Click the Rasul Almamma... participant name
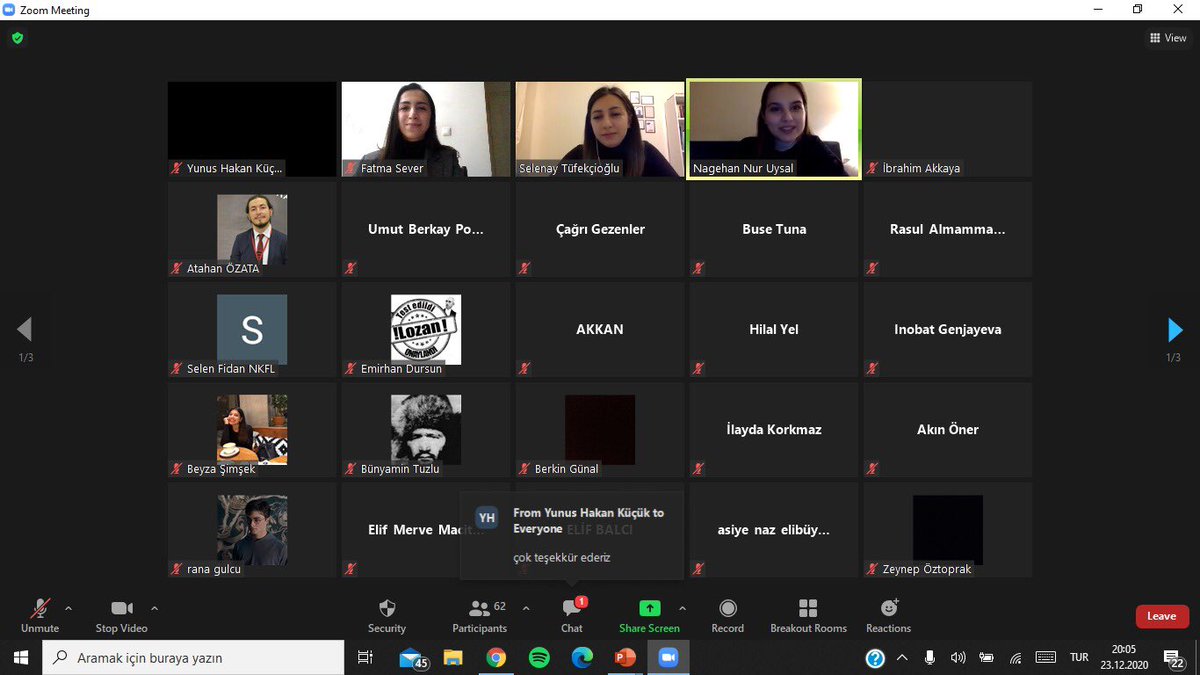Viewport: 1200px width, 675px height. [948, 229]
